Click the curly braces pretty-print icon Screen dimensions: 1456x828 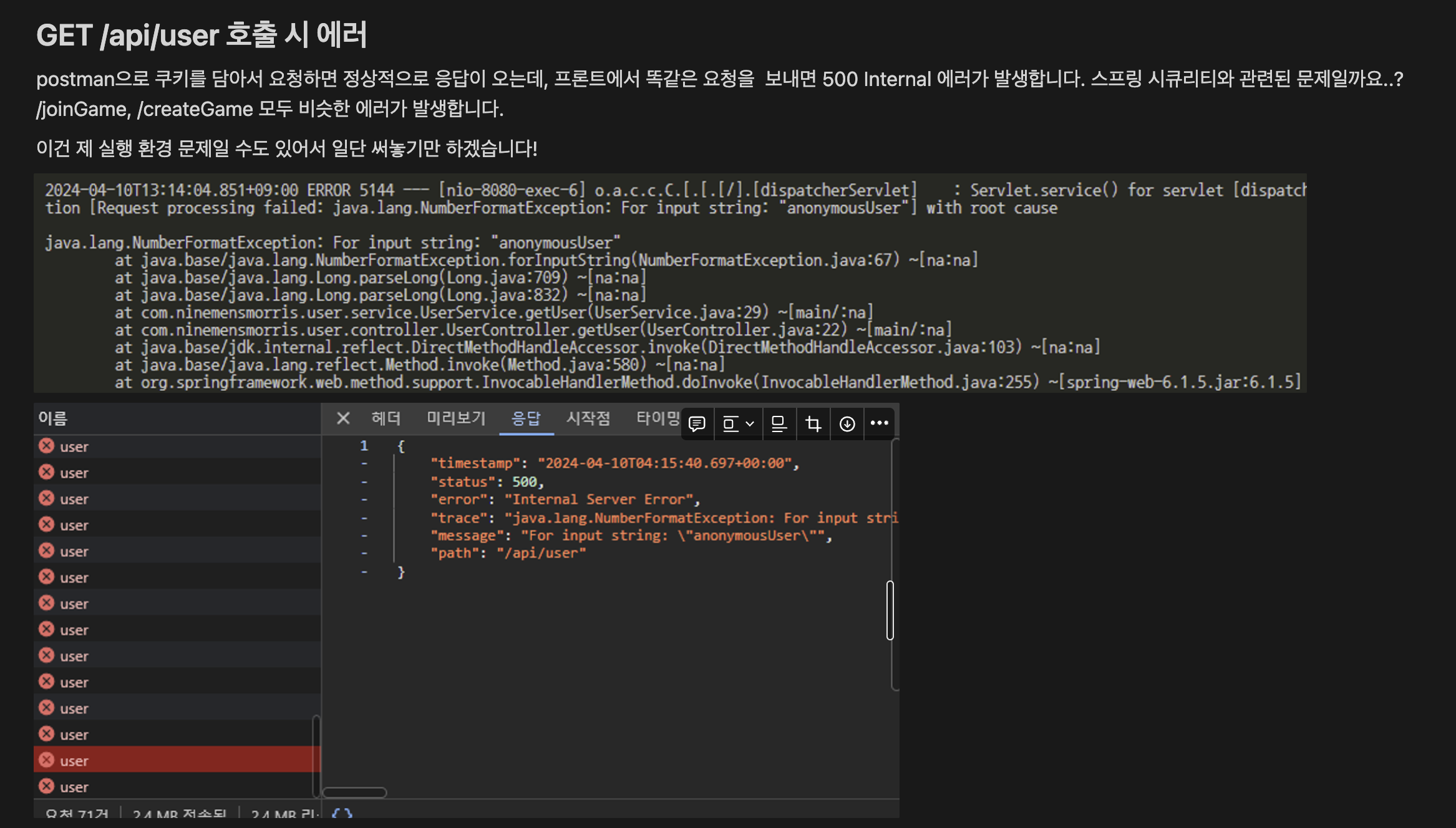click(342, 814)
